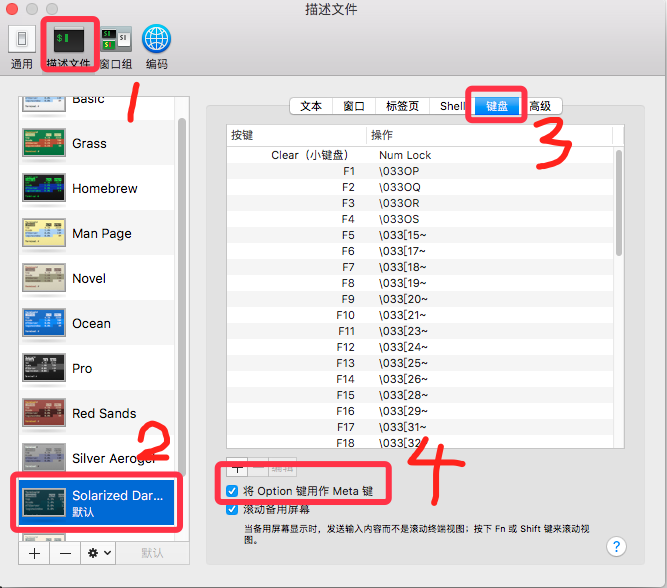Select the Ocean profile

tap(97, 323)
